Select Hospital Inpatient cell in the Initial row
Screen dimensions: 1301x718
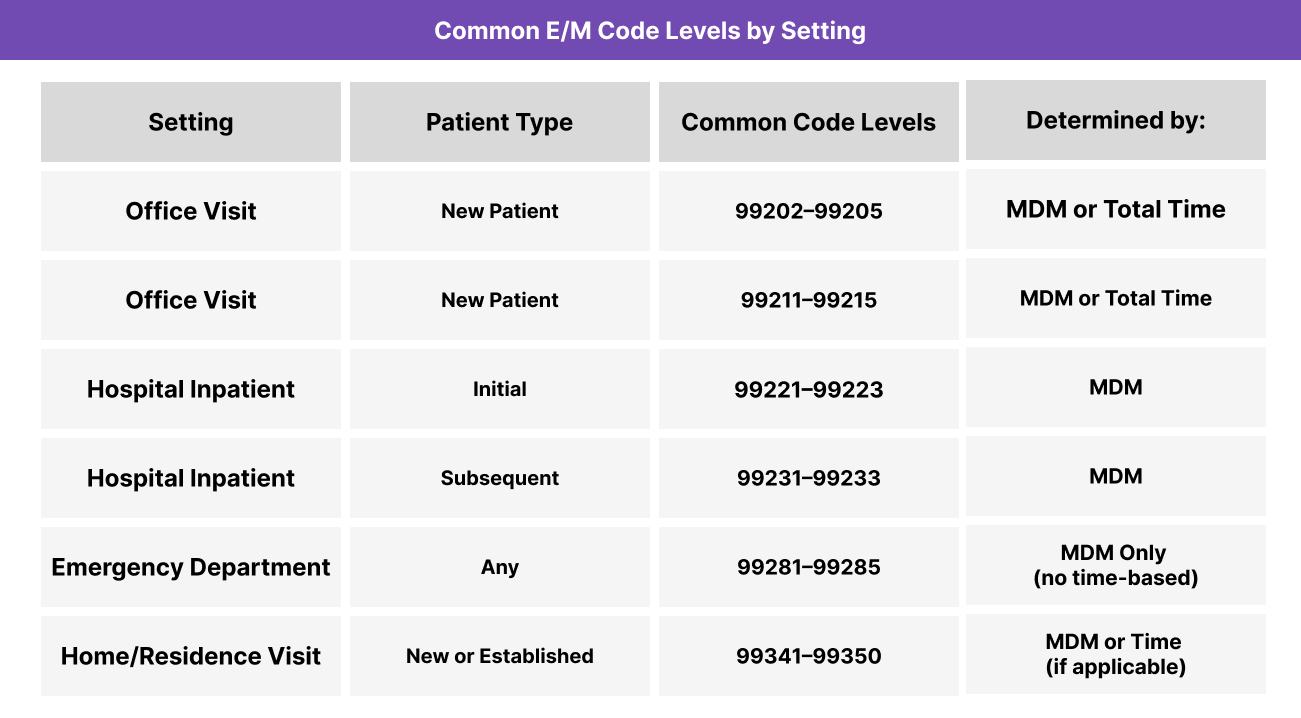click(x=191, y=389)
